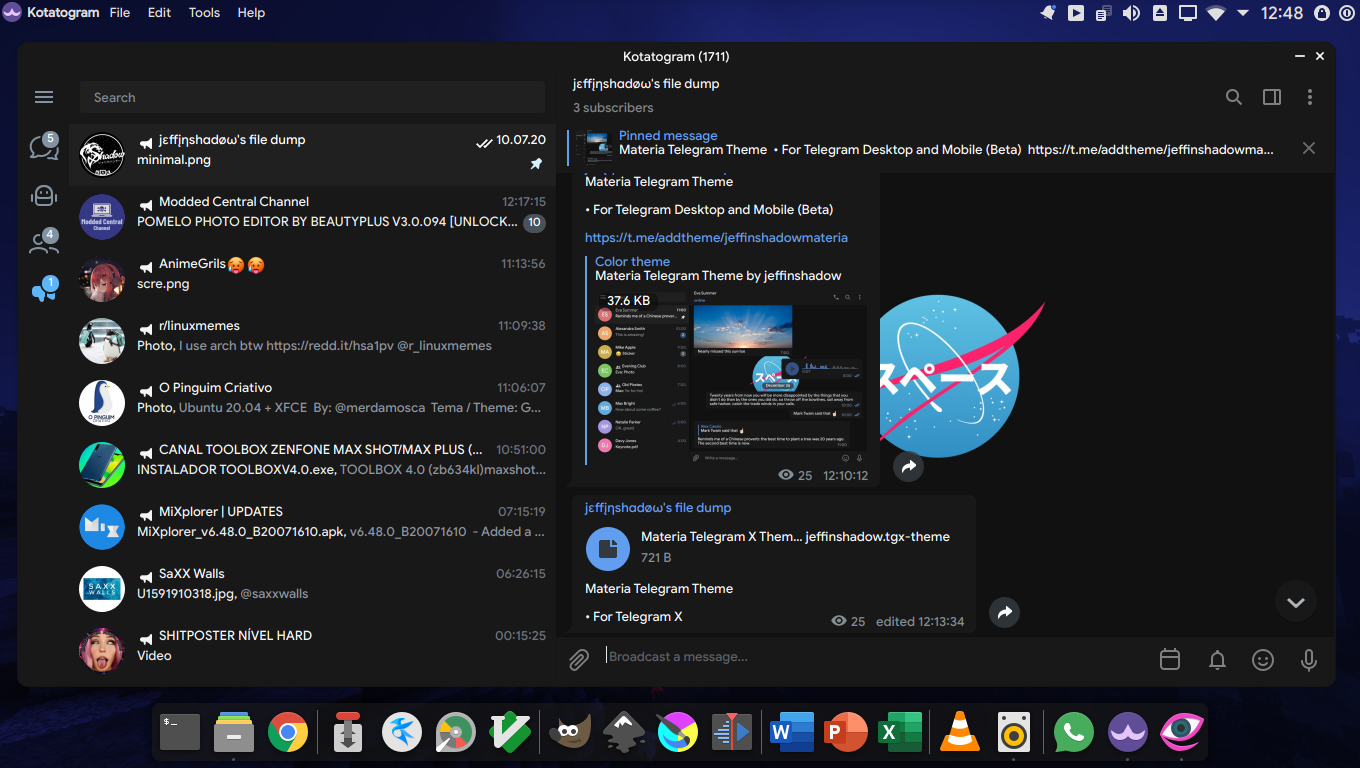Click the Pinned message title
This screenshot has width=1360, height=768.
668,136
